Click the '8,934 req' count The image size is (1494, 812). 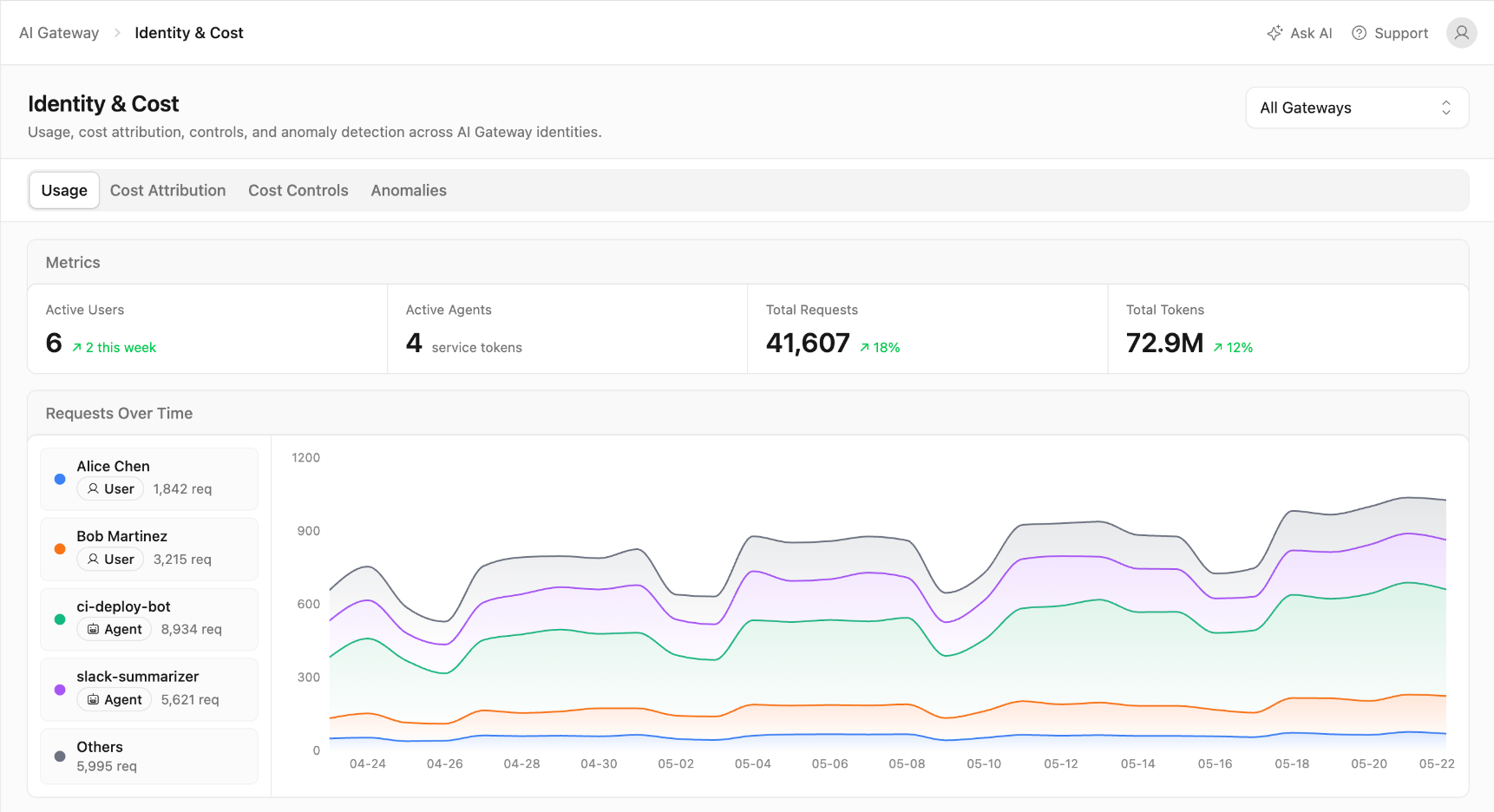(192, 630)
